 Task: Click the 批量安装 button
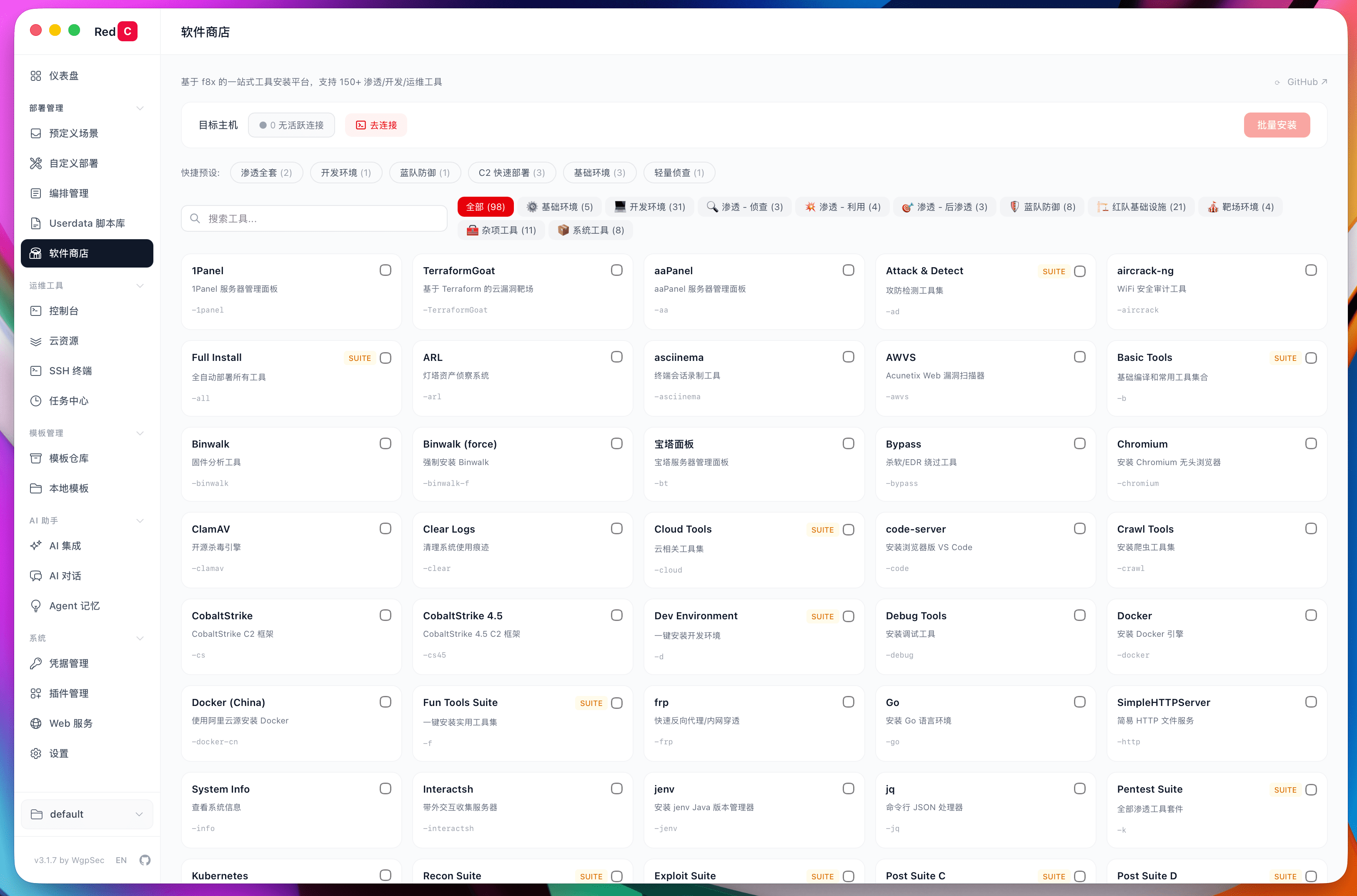(x=1277, y=125)
